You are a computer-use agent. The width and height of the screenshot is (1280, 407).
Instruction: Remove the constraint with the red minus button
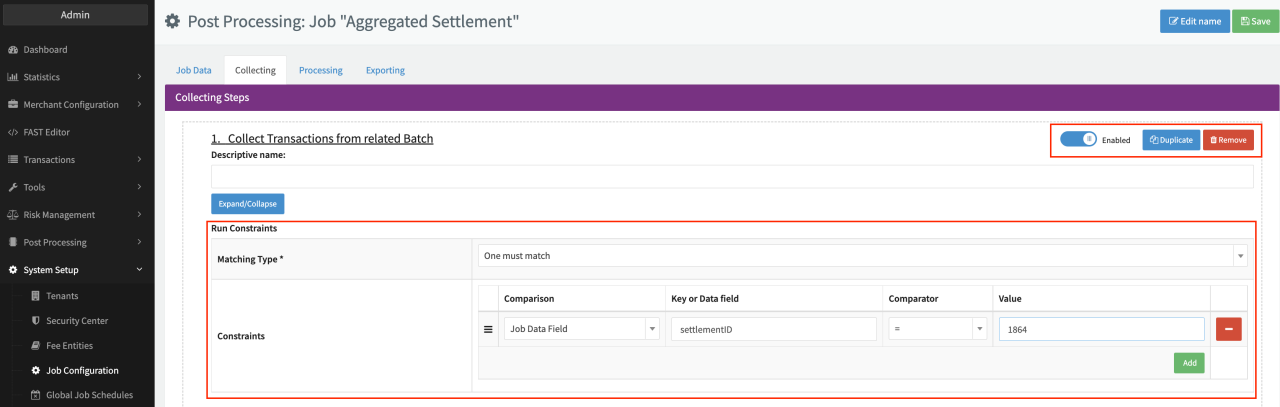(x=1228, y=329)
